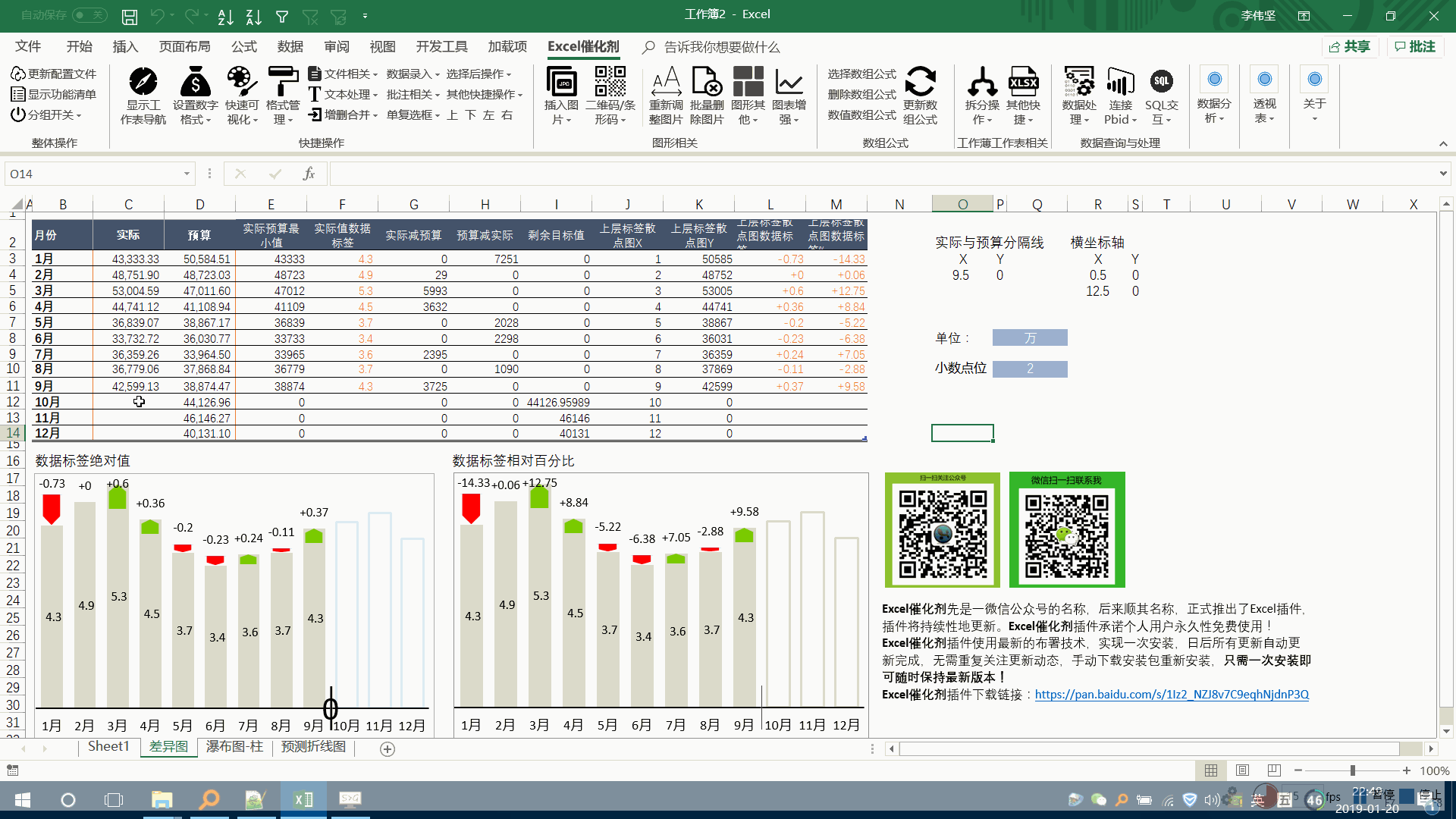This screenshot has width=1456, height=819.
Task: Click the Save icon in quick access toolbar
Action: (130, 16)
